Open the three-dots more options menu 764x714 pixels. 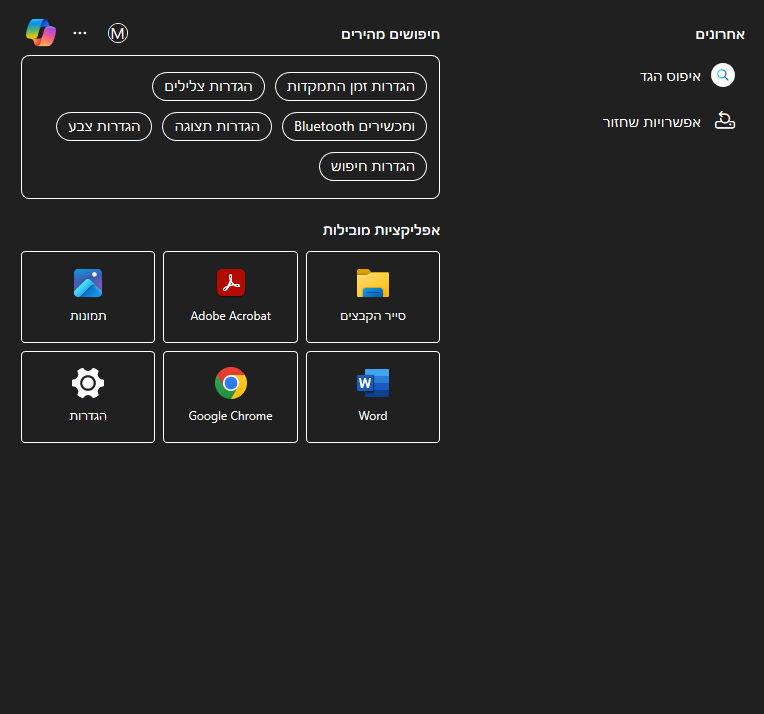(80, 33)
